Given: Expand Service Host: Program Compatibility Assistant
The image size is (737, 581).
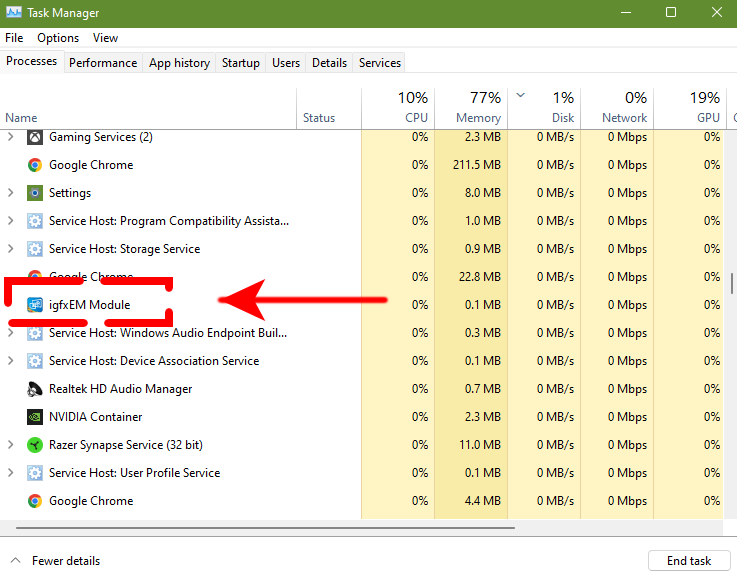Looking at the screenshot, I should 11,220.
